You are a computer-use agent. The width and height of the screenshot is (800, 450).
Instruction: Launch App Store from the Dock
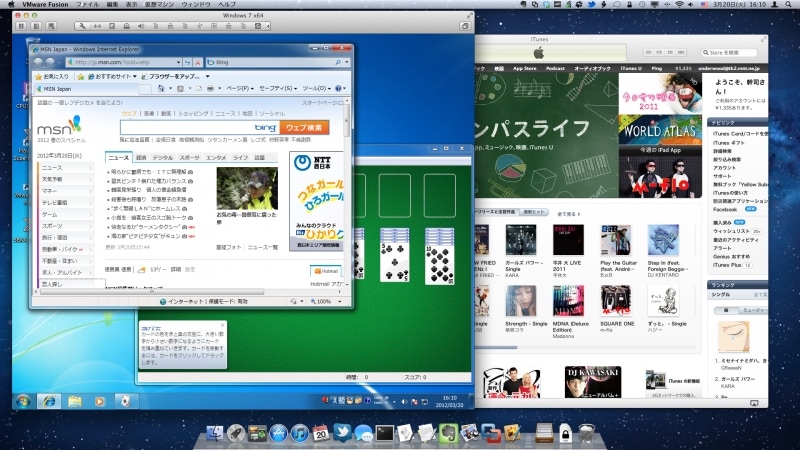click(279, 433)
